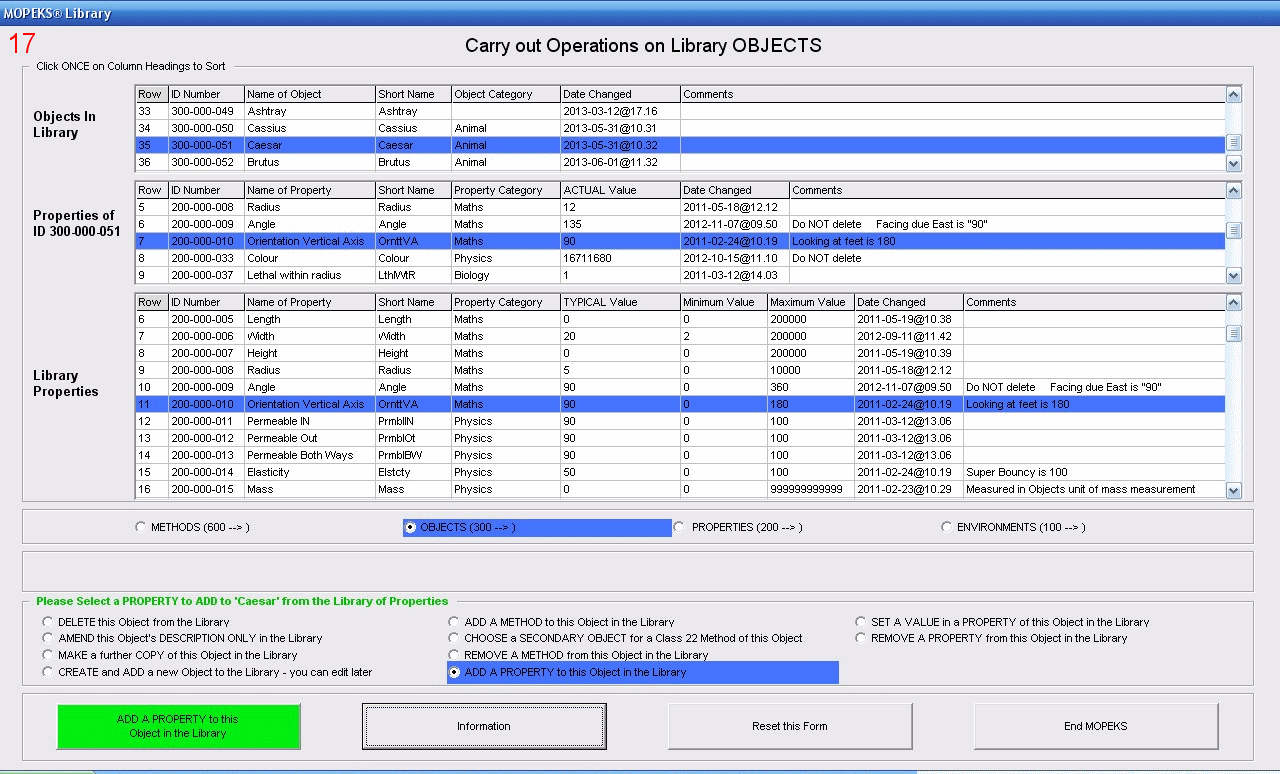Image resolution: width=1280 pixels, height=774 pixels.
Task: Choose CREATE and ADD a new Object option
Action: click(47, 672)
